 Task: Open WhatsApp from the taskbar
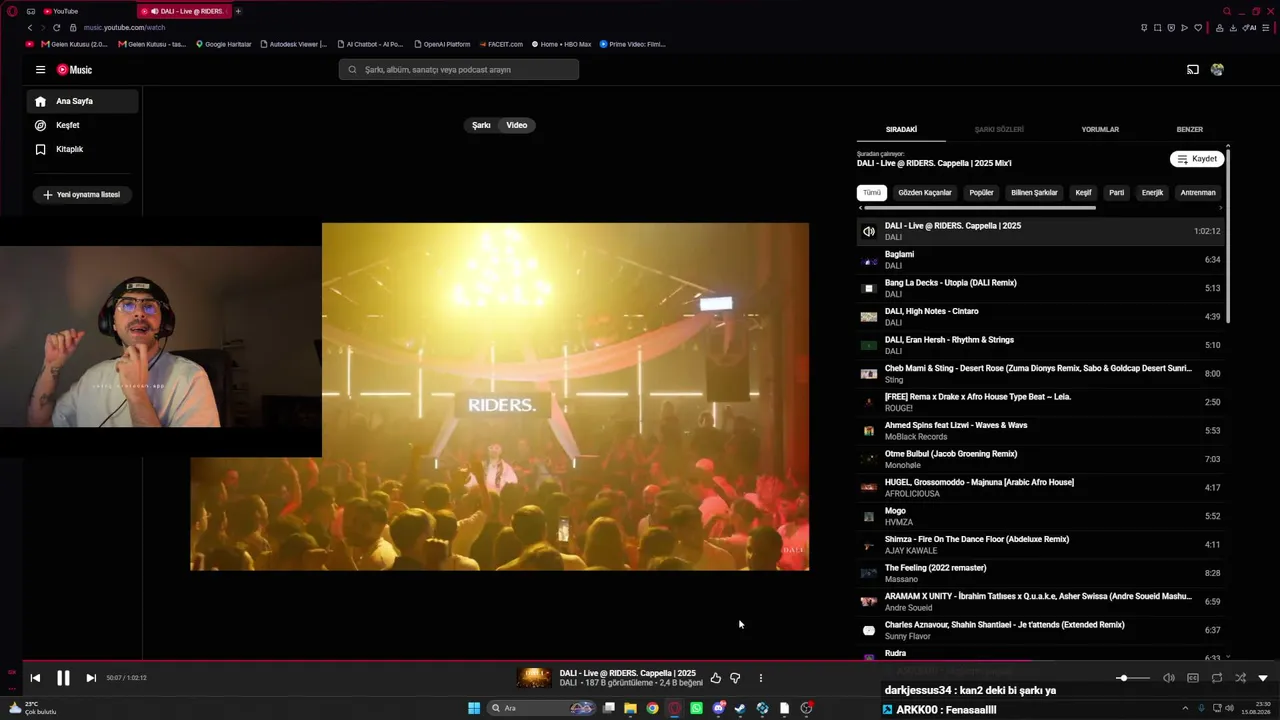(696, 708)
